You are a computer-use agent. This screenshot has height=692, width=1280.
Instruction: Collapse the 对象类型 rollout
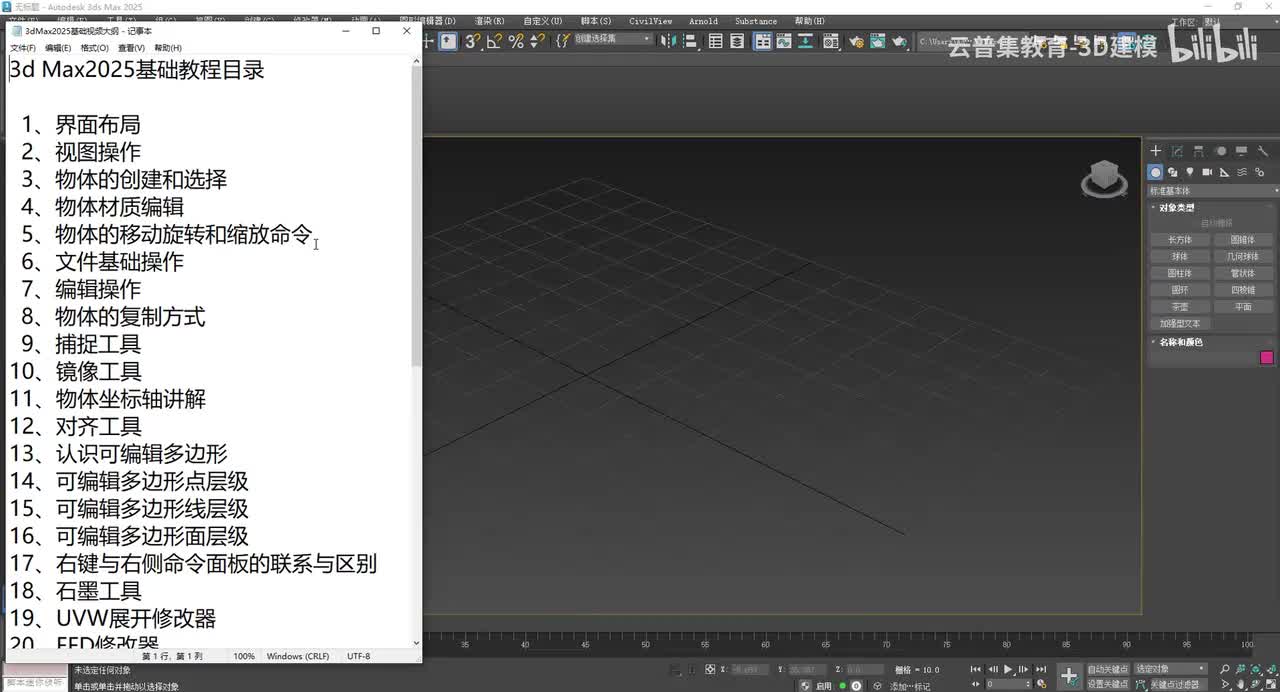[1176, 207]
